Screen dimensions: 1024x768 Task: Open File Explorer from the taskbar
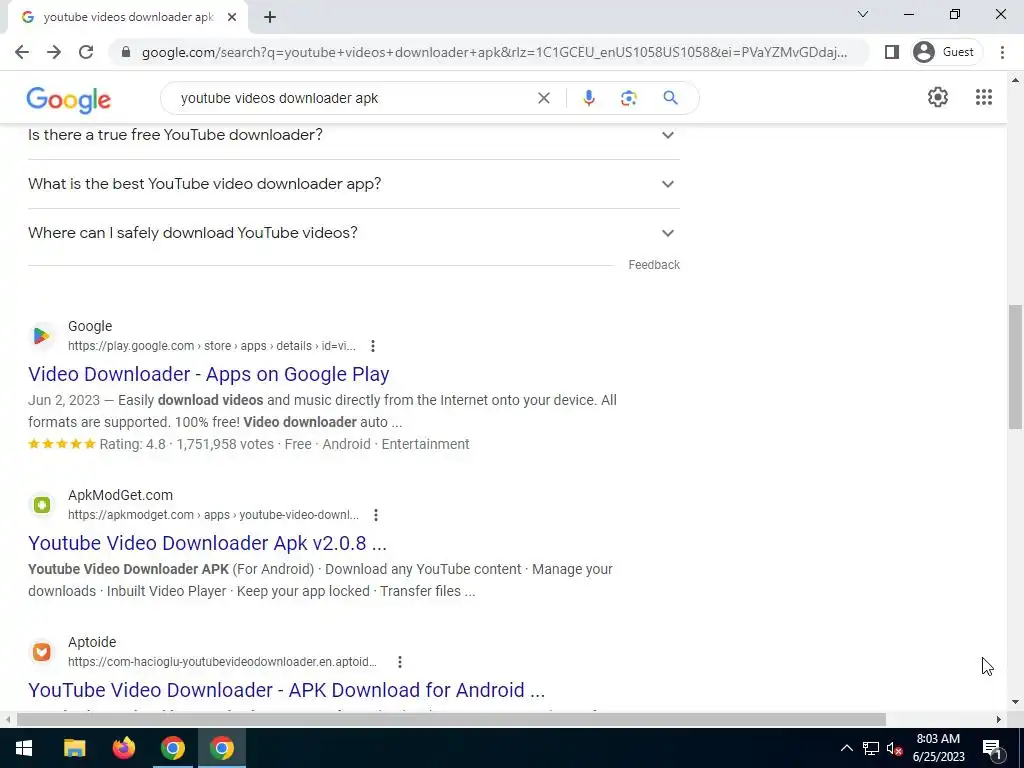[x=74, y=748]
